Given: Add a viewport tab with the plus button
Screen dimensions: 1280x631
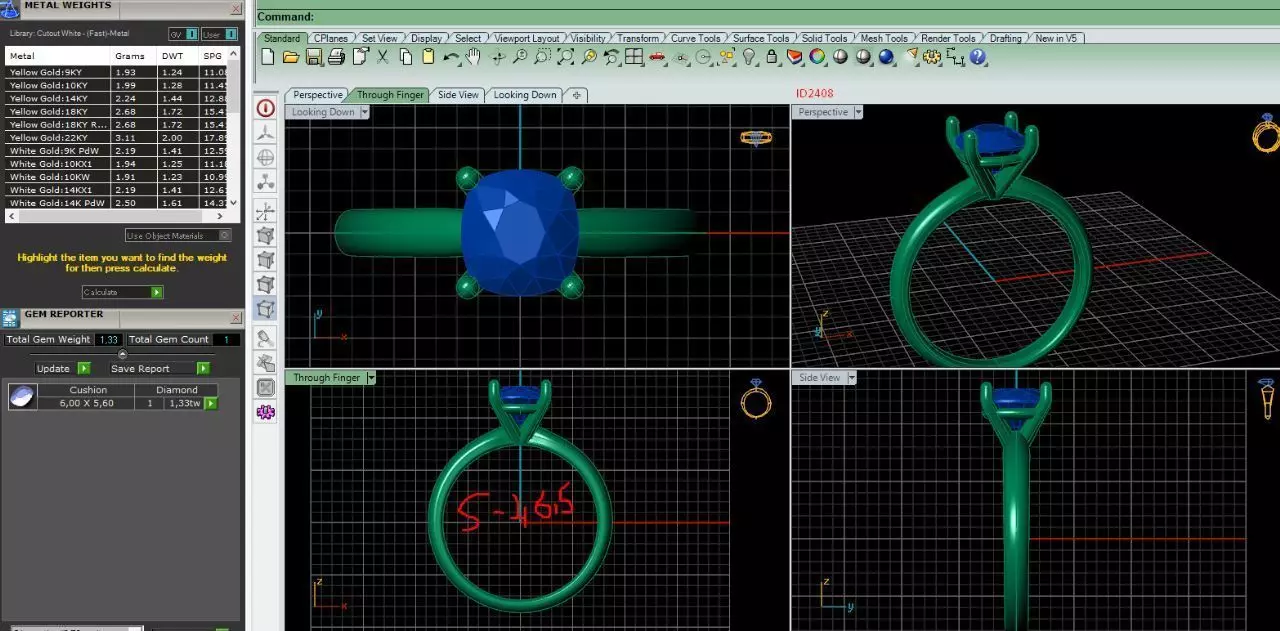Looking at the screenshot, I should pyautogui.click(x=577, y=95).
